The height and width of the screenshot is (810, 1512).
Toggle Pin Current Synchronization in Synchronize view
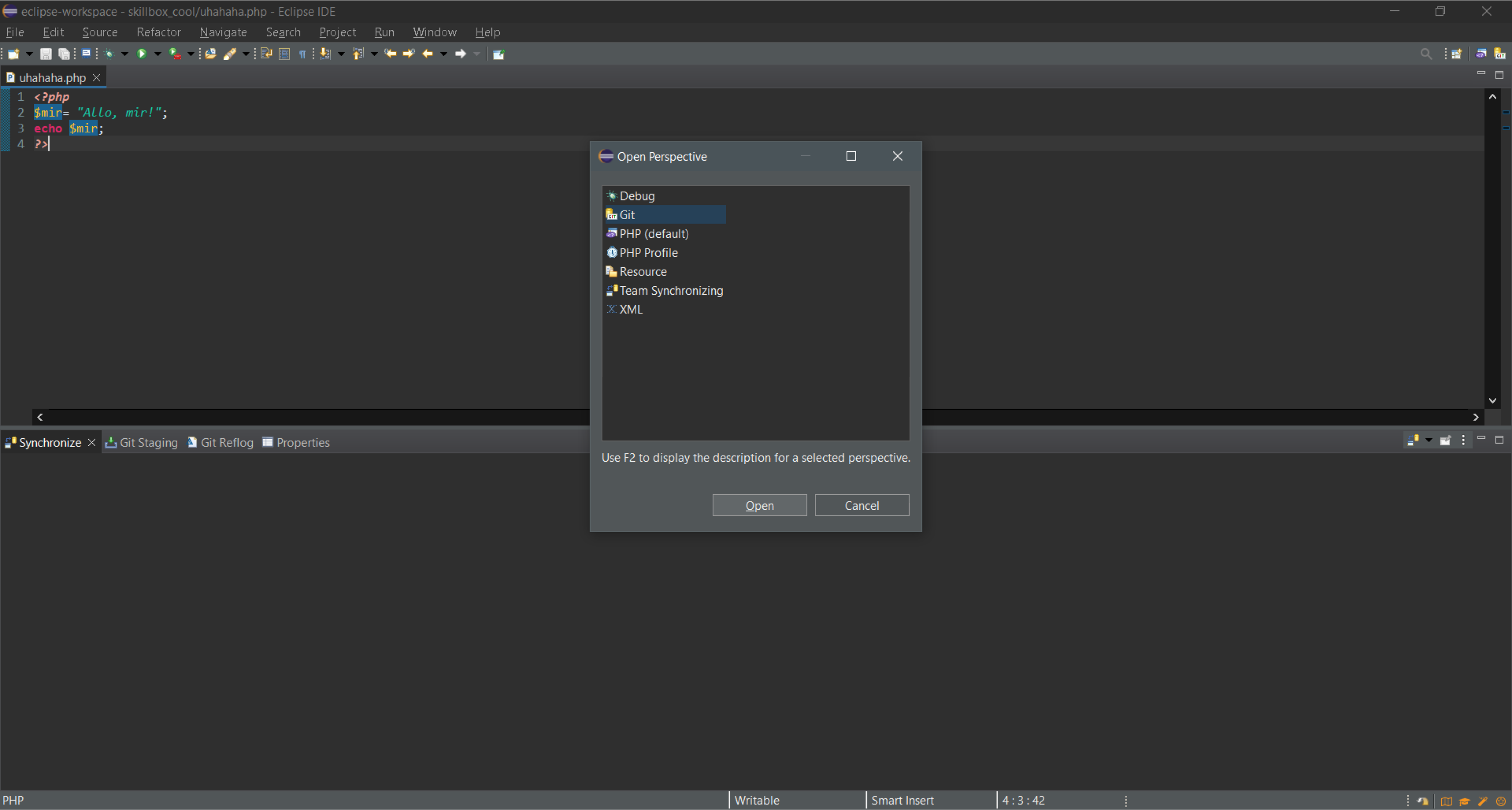click(x=1445, y=440)
